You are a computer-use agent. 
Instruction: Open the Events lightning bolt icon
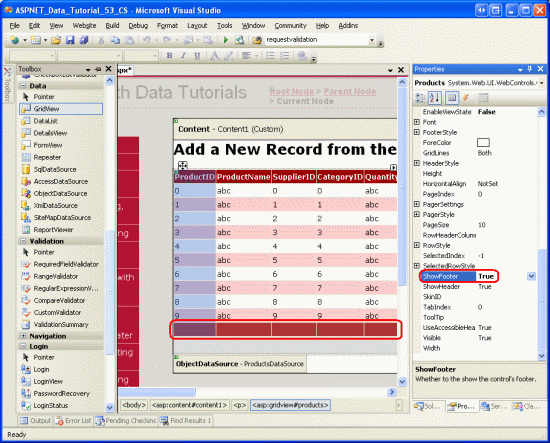466,98
